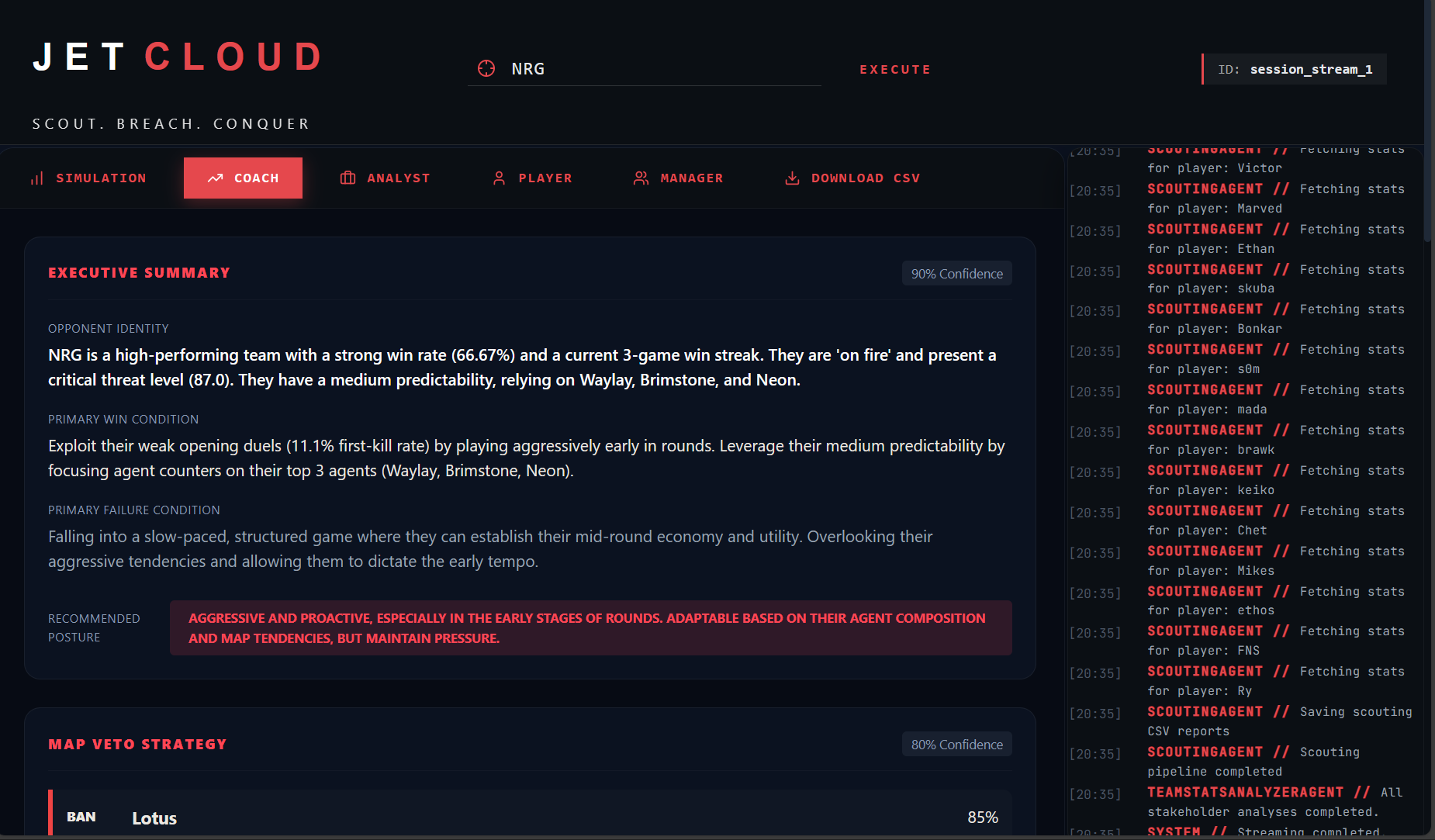Click the 80% Confidence badge

(x=956, y=745)
